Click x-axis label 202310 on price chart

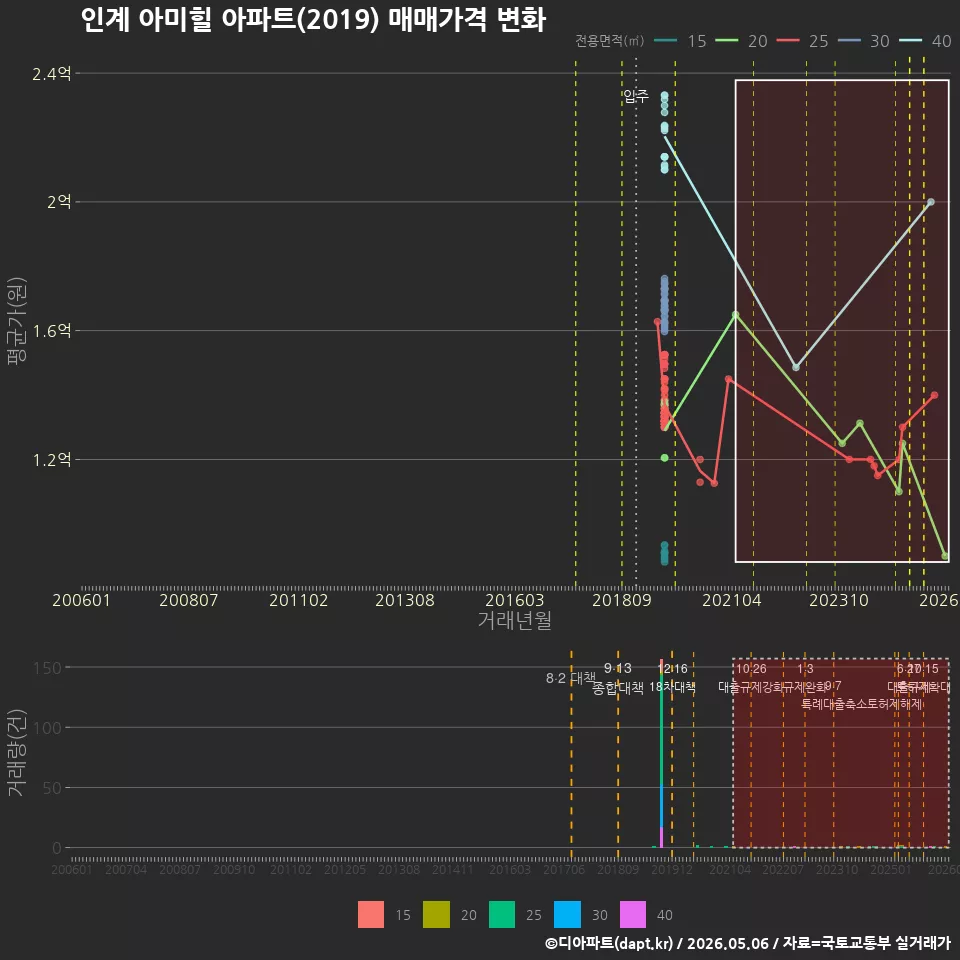point(839,600)
